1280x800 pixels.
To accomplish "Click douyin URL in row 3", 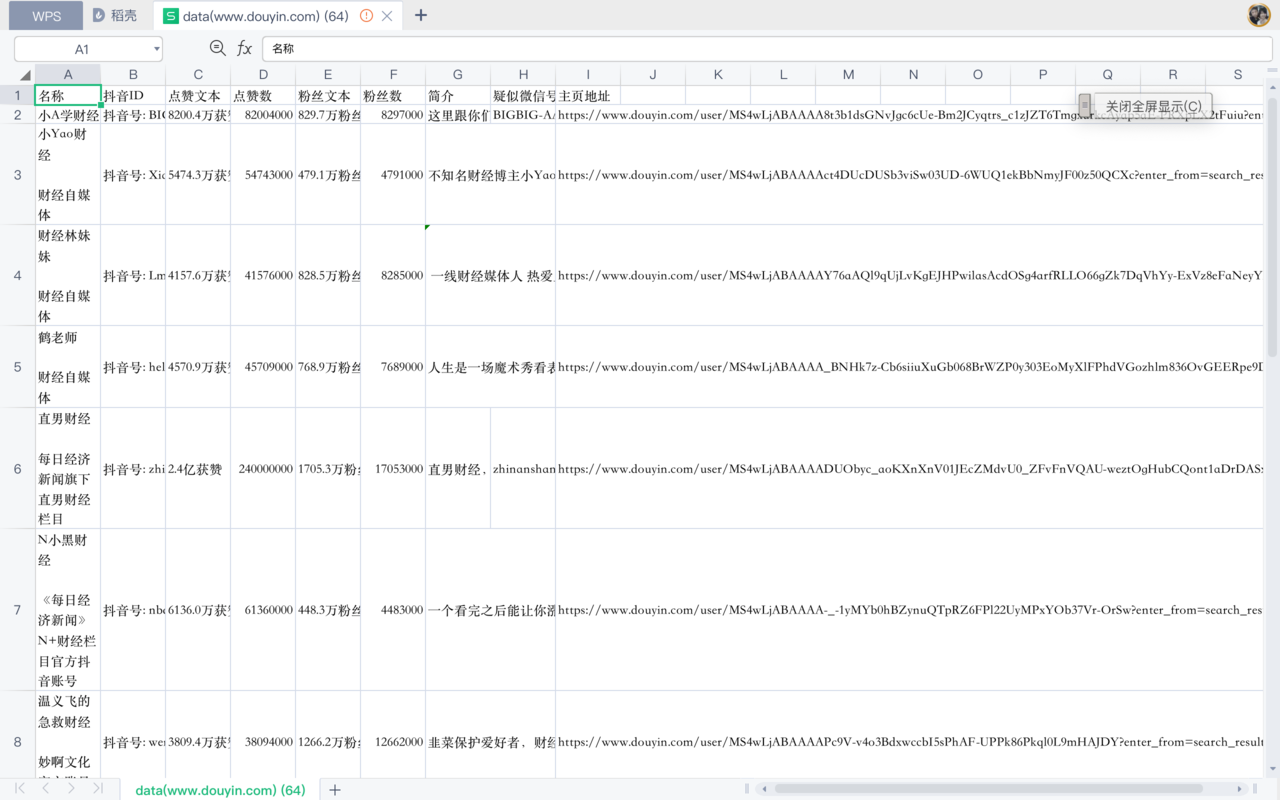I will click(x=909, y=175).
